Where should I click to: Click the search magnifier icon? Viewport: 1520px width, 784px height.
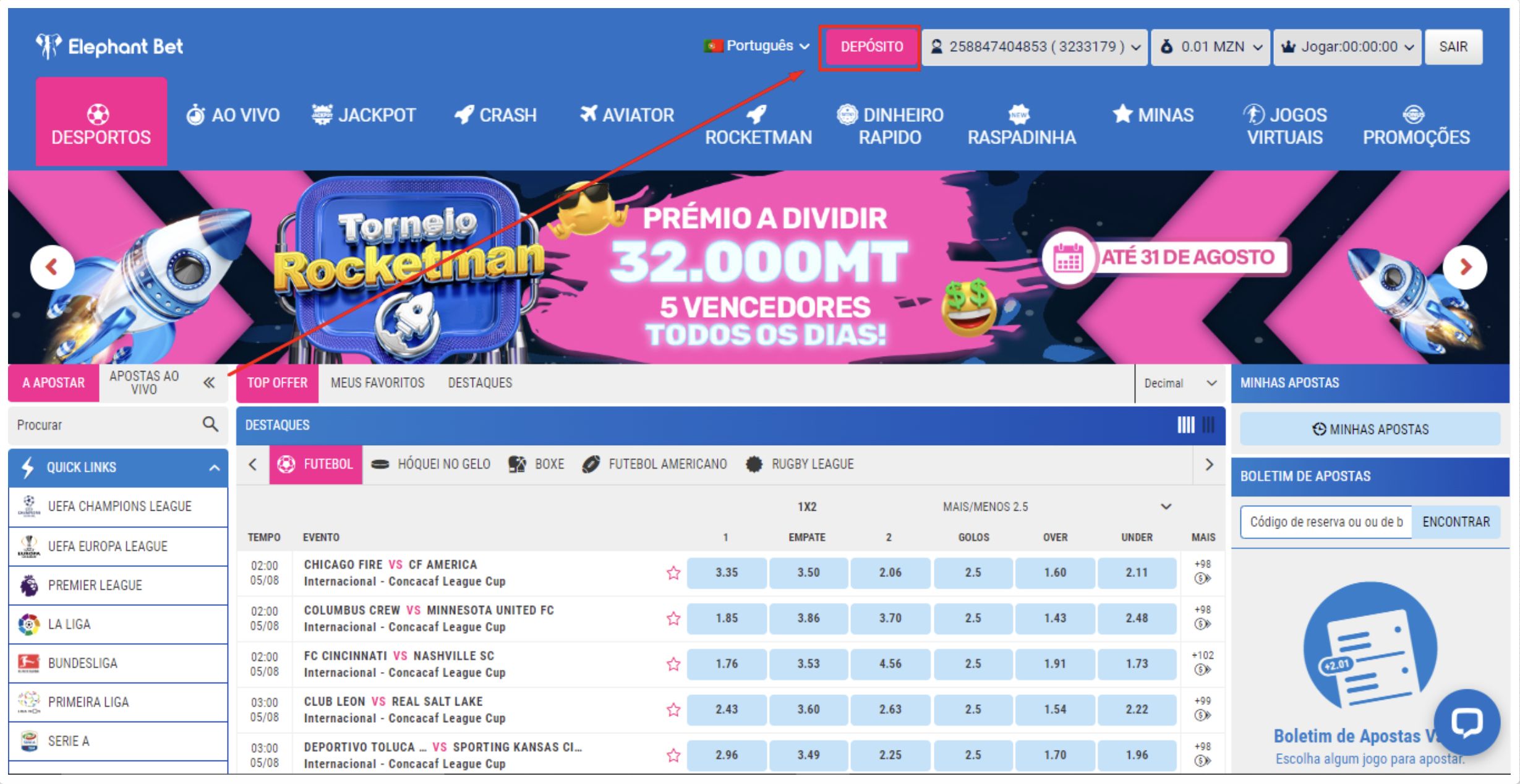point(210,424)
